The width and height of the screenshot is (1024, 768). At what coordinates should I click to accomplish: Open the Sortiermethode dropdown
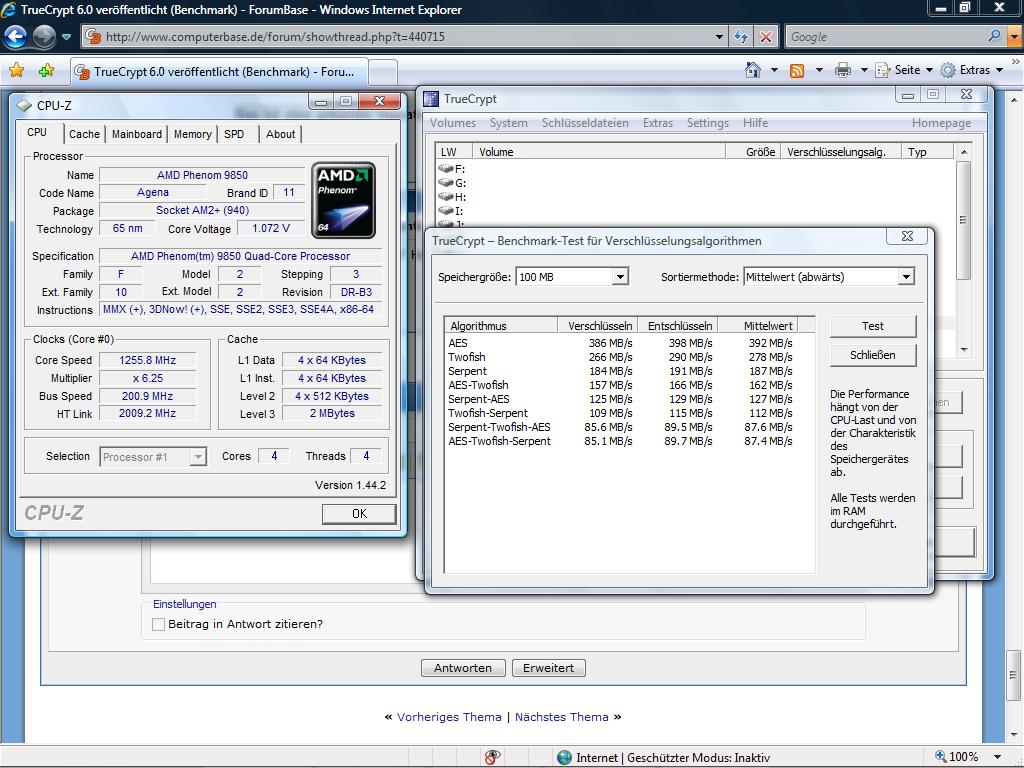[906, 277]
